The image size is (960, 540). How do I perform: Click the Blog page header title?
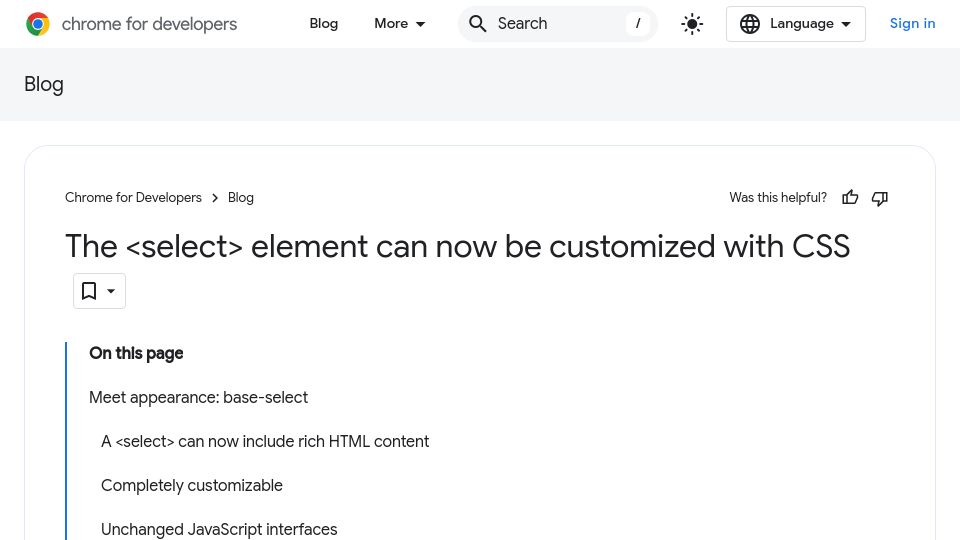pos(43,84)
